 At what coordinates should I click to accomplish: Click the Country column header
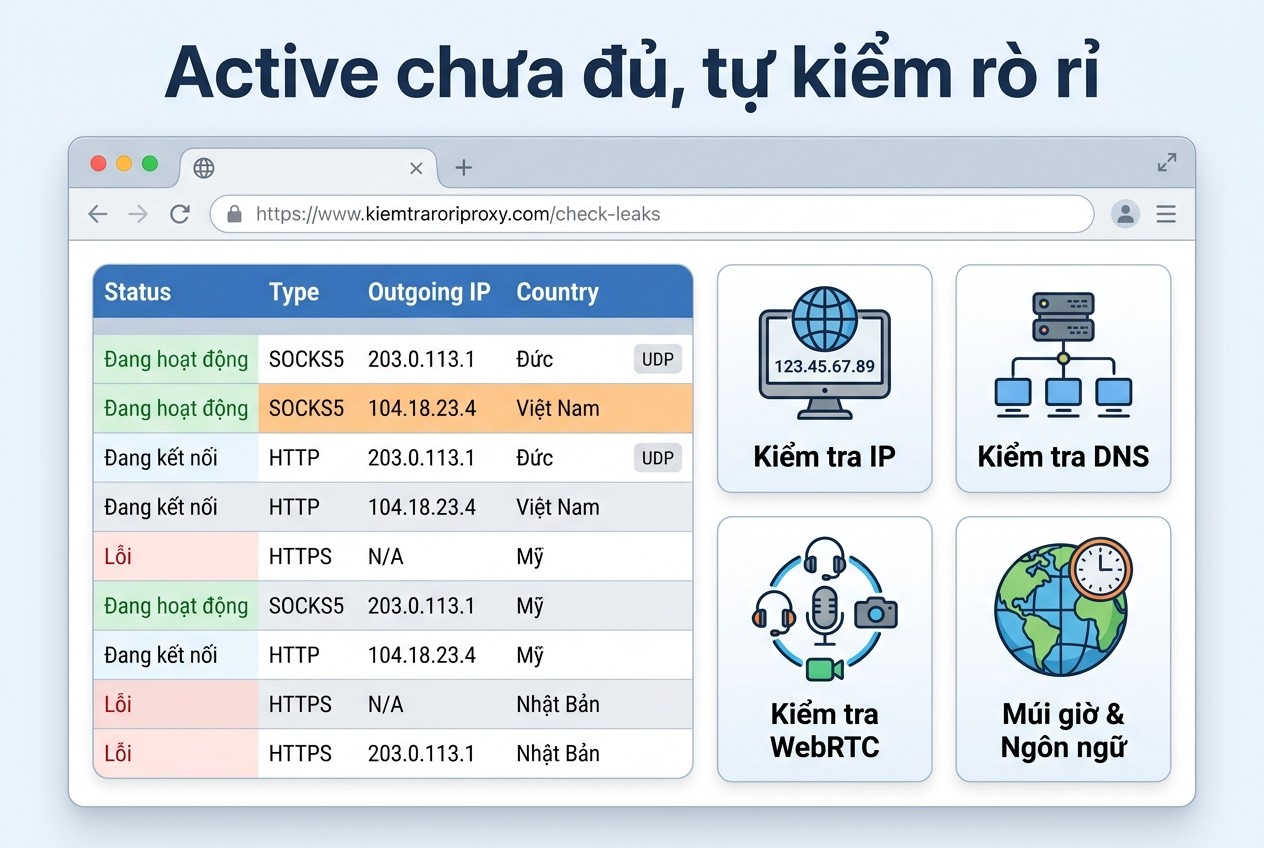(557, 292)
